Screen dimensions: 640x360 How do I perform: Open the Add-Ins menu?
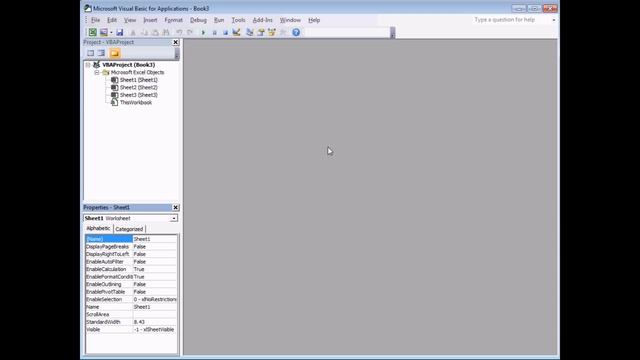tap(262, 20)
